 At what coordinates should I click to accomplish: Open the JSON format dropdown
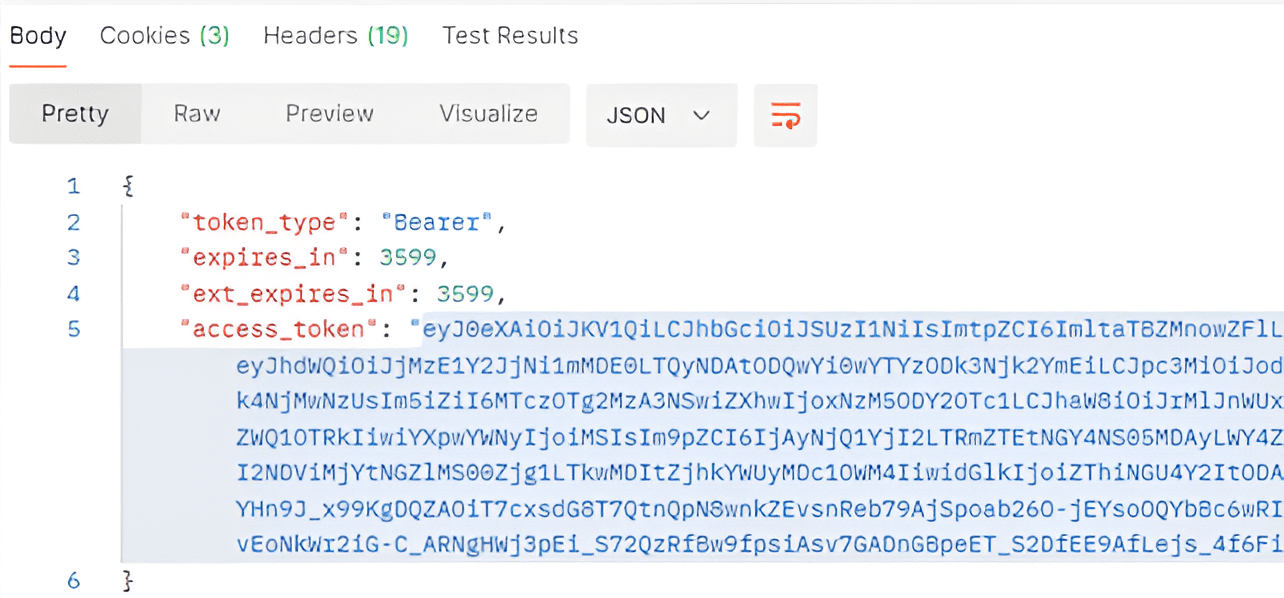point(661,115)
